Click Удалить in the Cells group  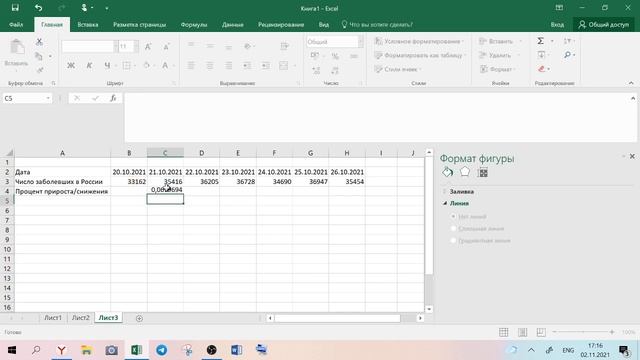[500, 55]
